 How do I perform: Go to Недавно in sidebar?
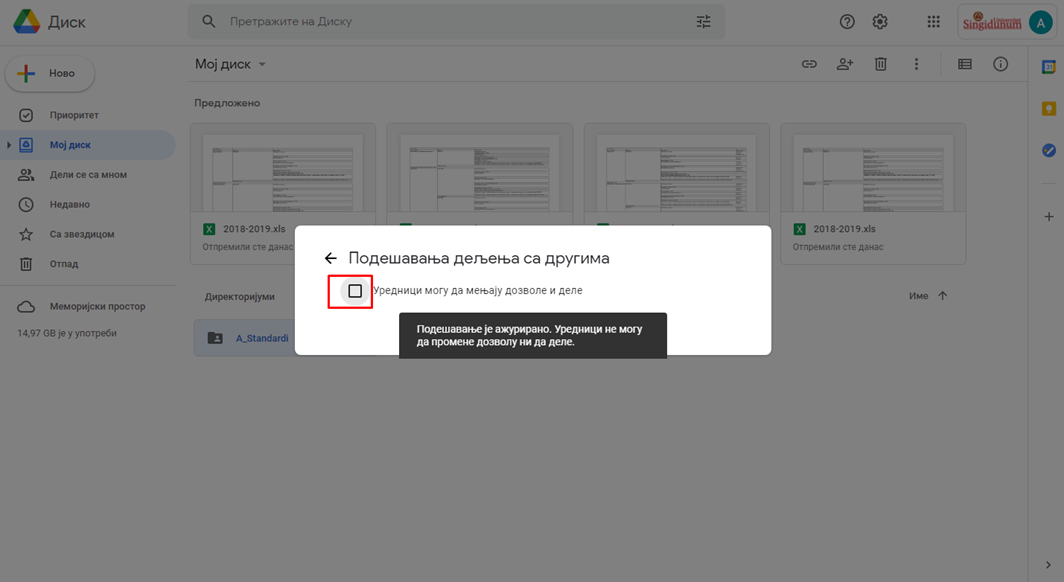[70, 205]
